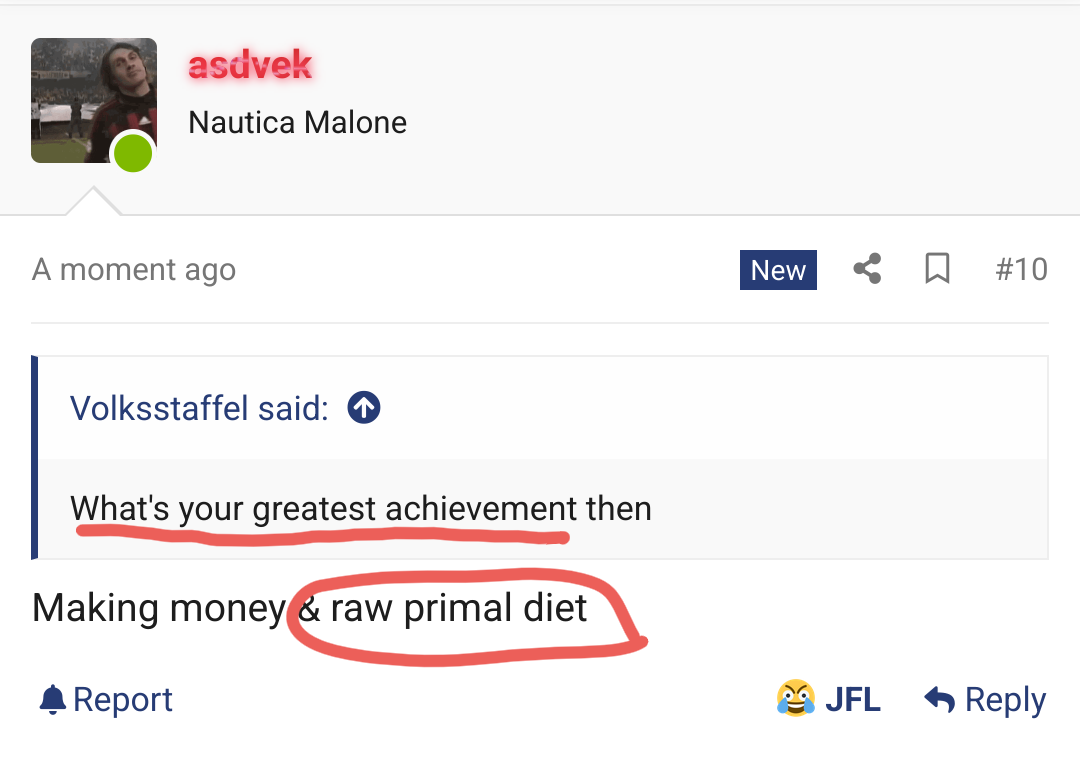Click the "Making money" text in the reply
1080x761 pixels.
click(x=157, y=608)
